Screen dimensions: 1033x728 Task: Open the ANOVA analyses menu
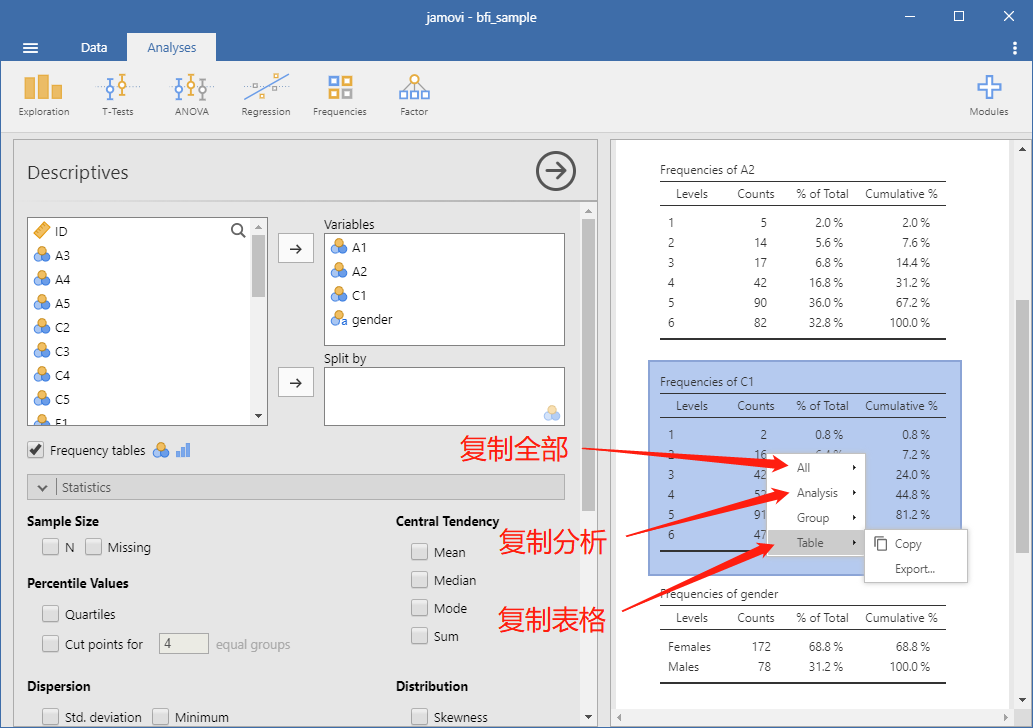[x=192, y=96]
